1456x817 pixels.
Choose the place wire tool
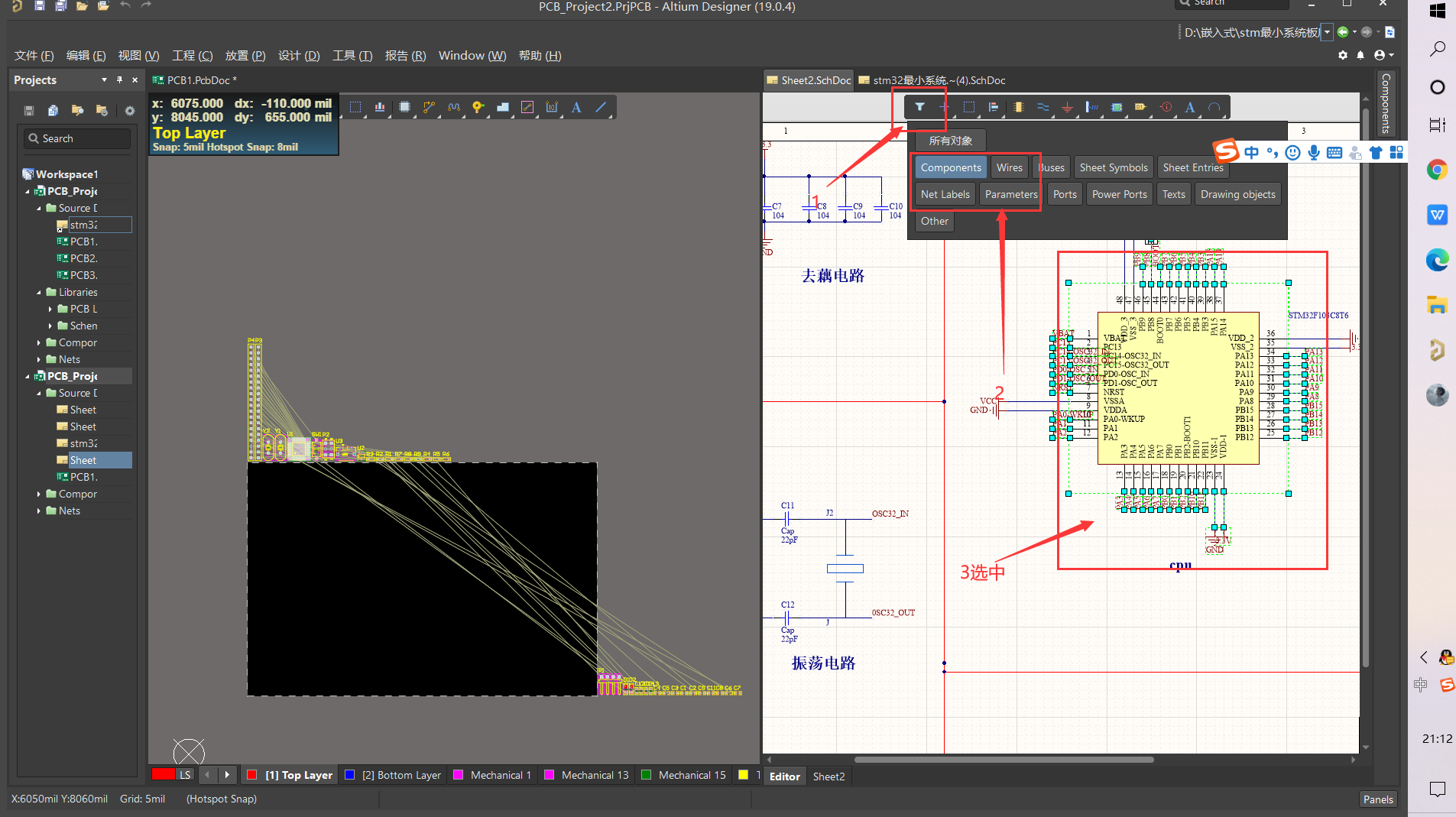[x=1043, y=107]
